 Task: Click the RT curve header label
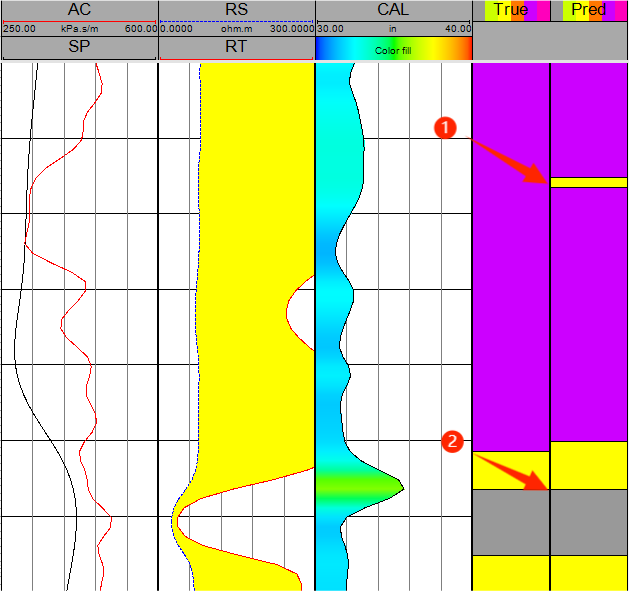(x=236, y=48)
